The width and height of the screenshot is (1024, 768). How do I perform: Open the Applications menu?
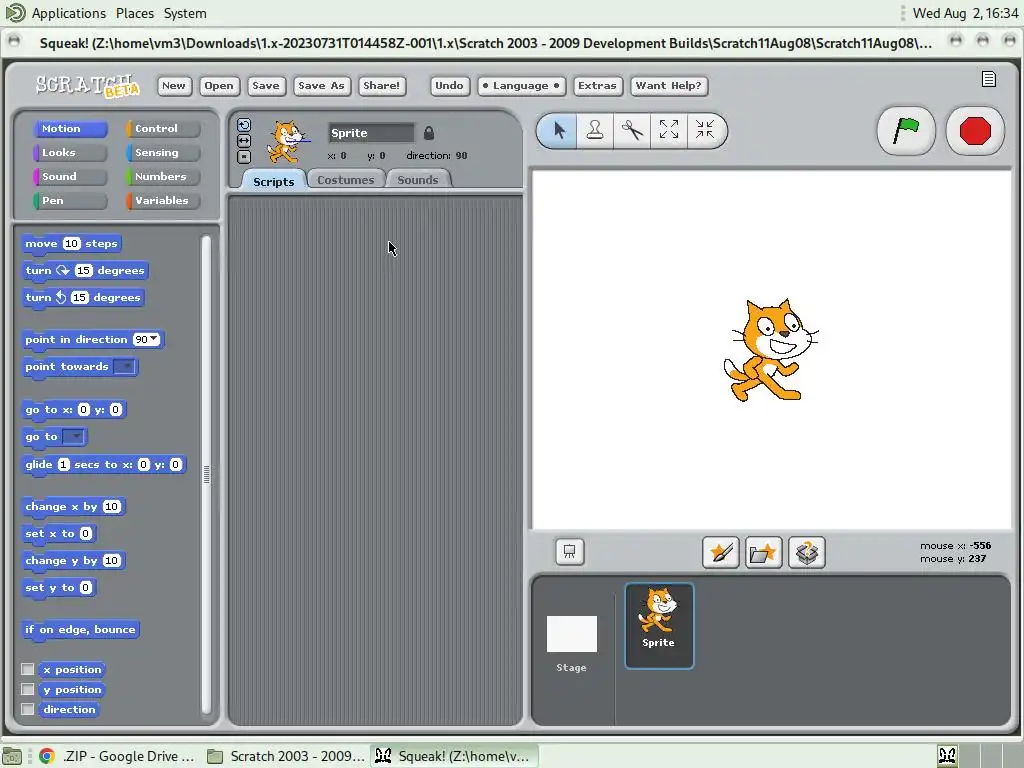[69, 13]
